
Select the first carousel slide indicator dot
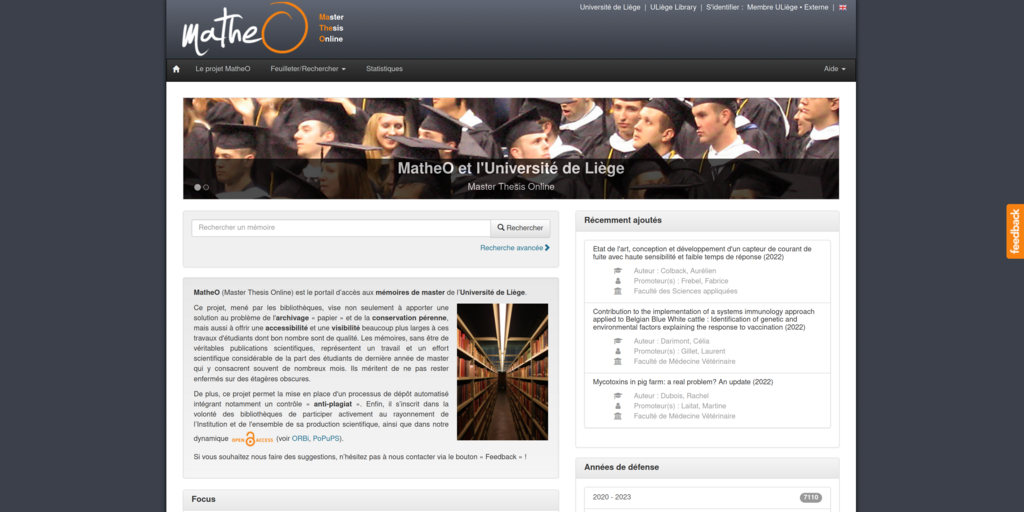point(197,187)
